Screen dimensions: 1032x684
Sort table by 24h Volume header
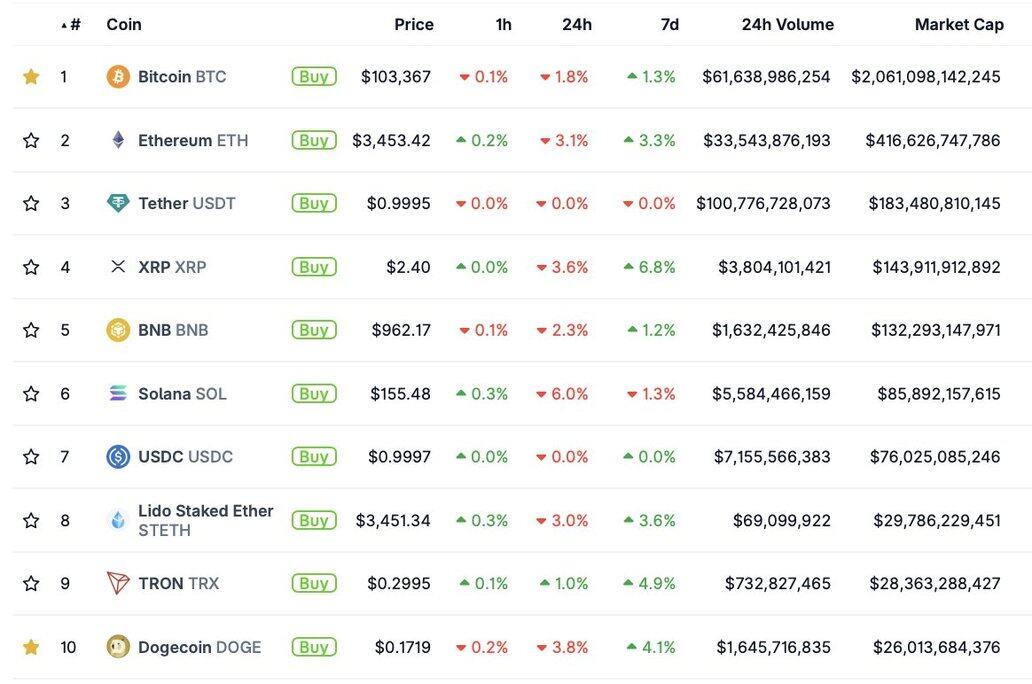point(787,24)
